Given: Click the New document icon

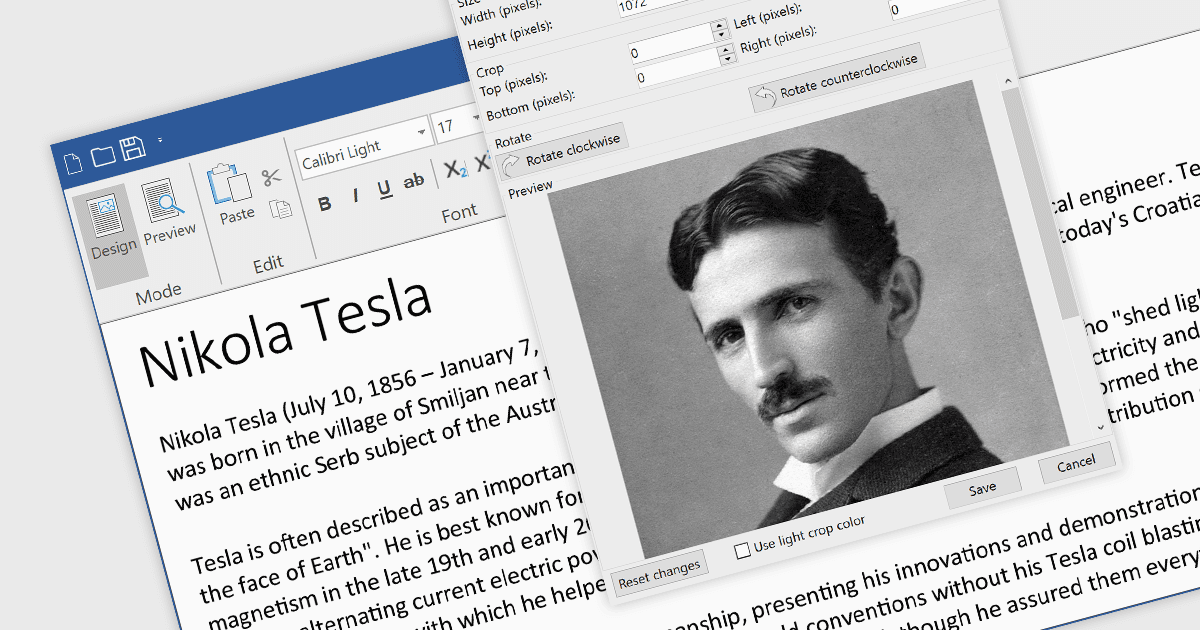Looking at the screenshot, I should 72,162.
